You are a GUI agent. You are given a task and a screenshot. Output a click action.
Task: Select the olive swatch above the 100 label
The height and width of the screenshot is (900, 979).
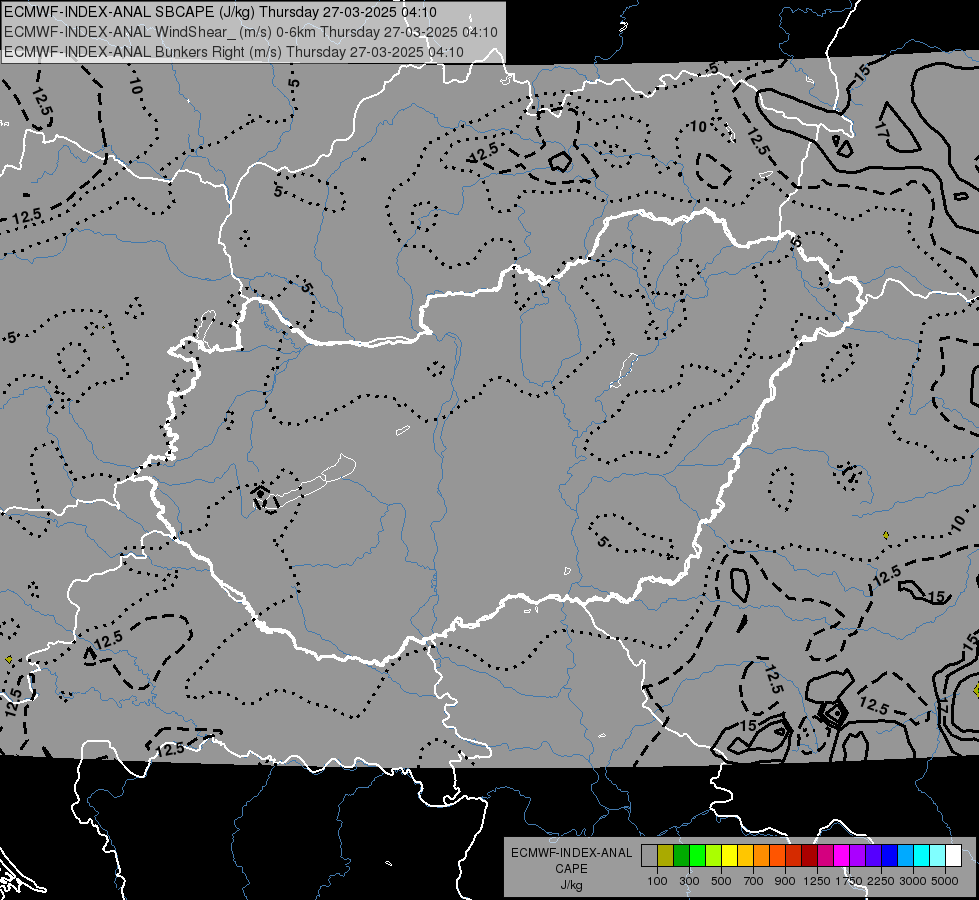tap(666, 856)
